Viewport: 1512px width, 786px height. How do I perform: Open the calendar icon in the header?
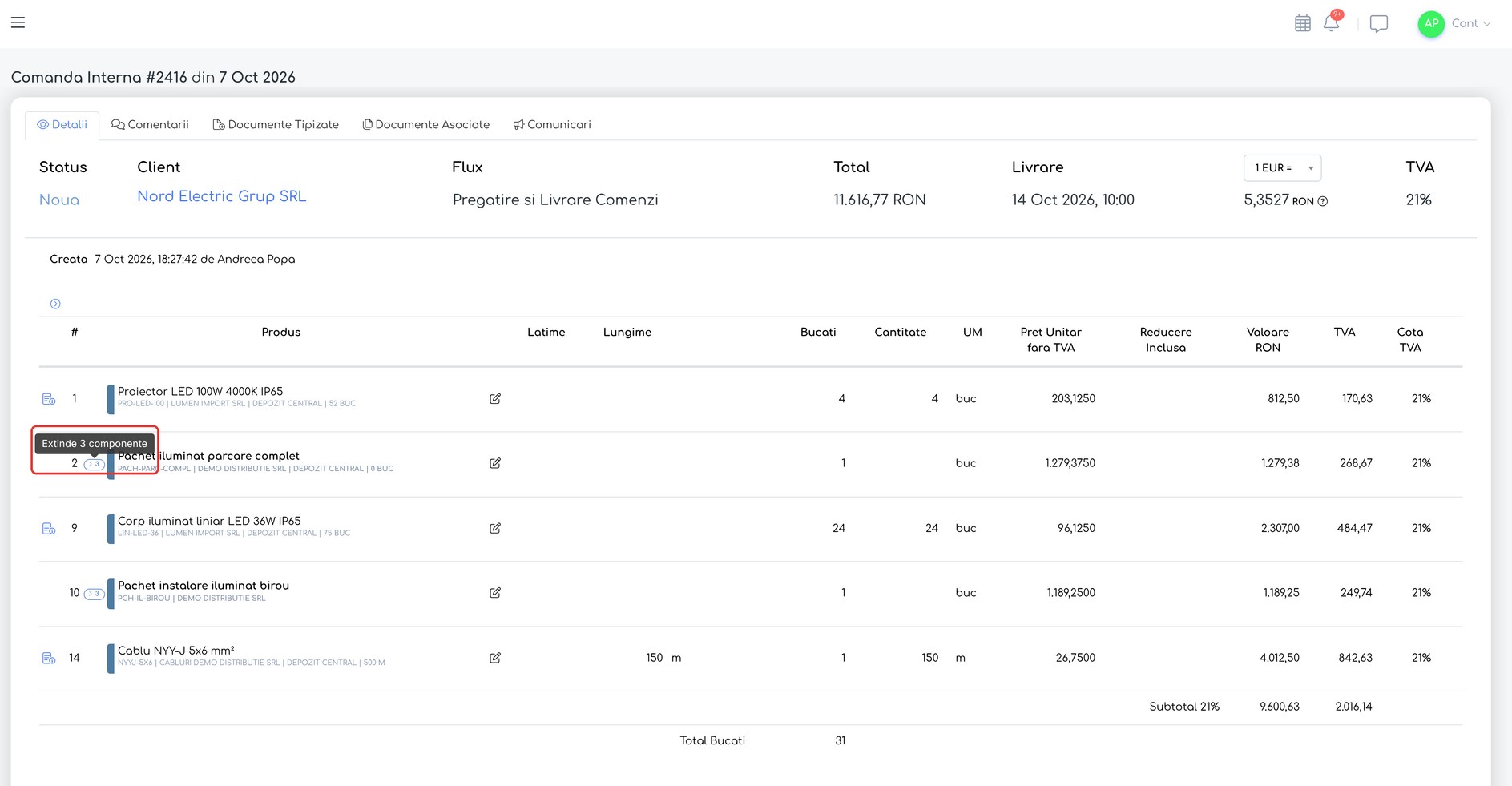1303,23
